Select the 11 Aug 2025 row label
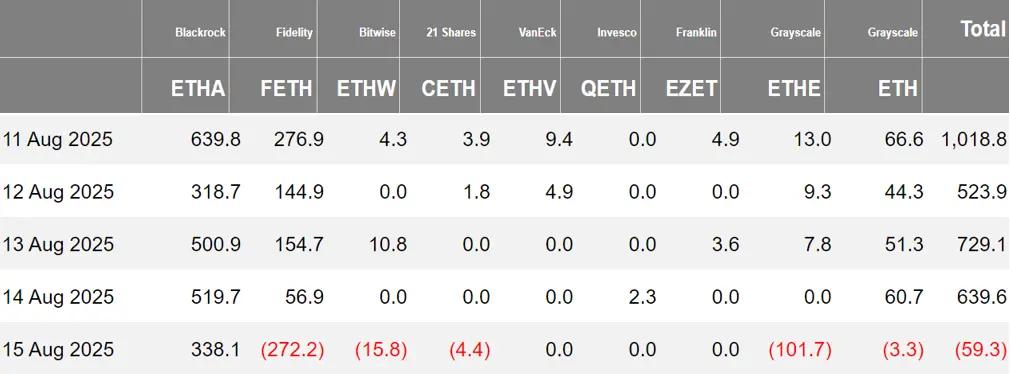This screenshot has height=374, width=1010. (x=58, y=139)
